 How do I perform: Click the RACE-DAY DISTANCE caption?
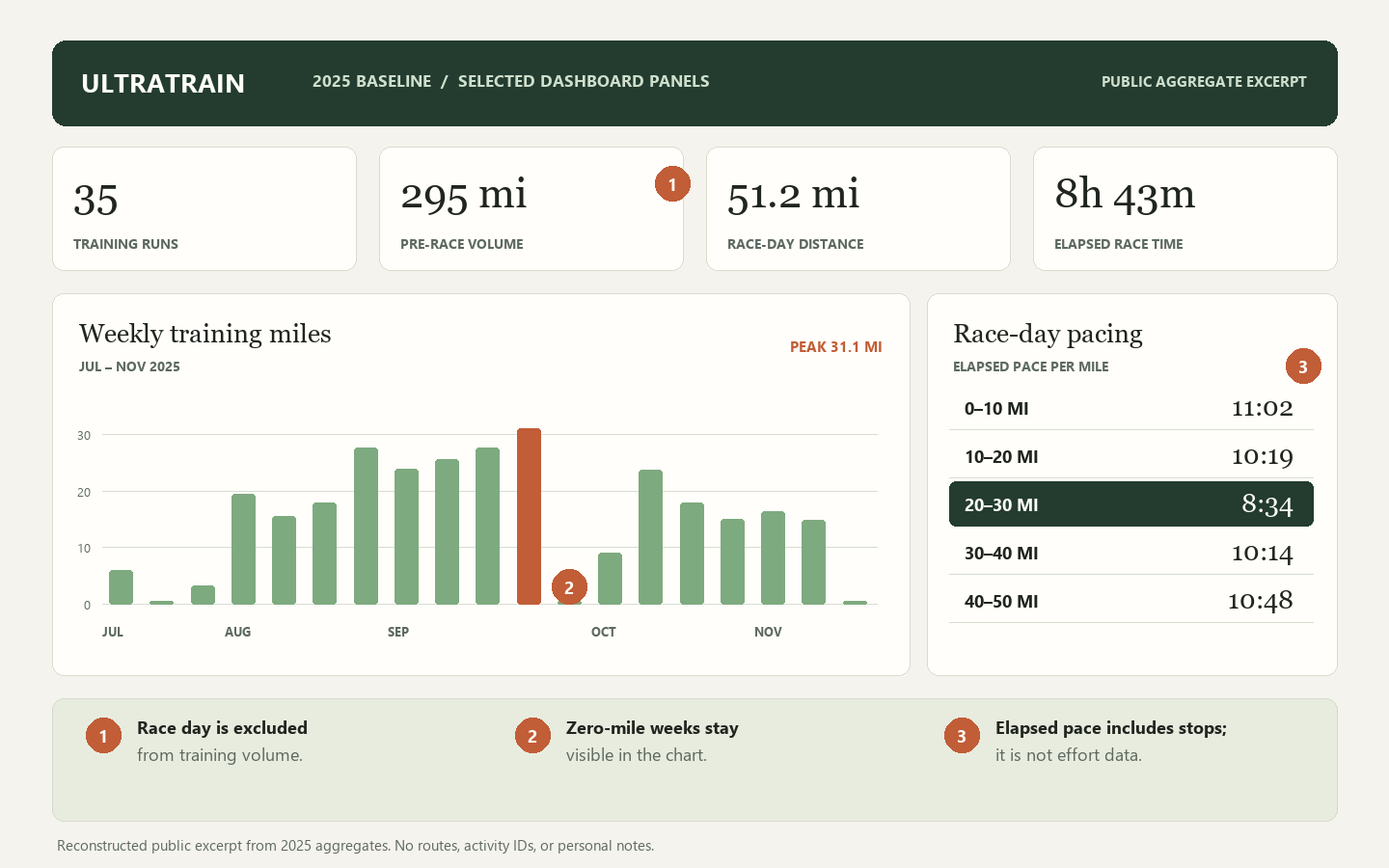click(x=796, y=244)
